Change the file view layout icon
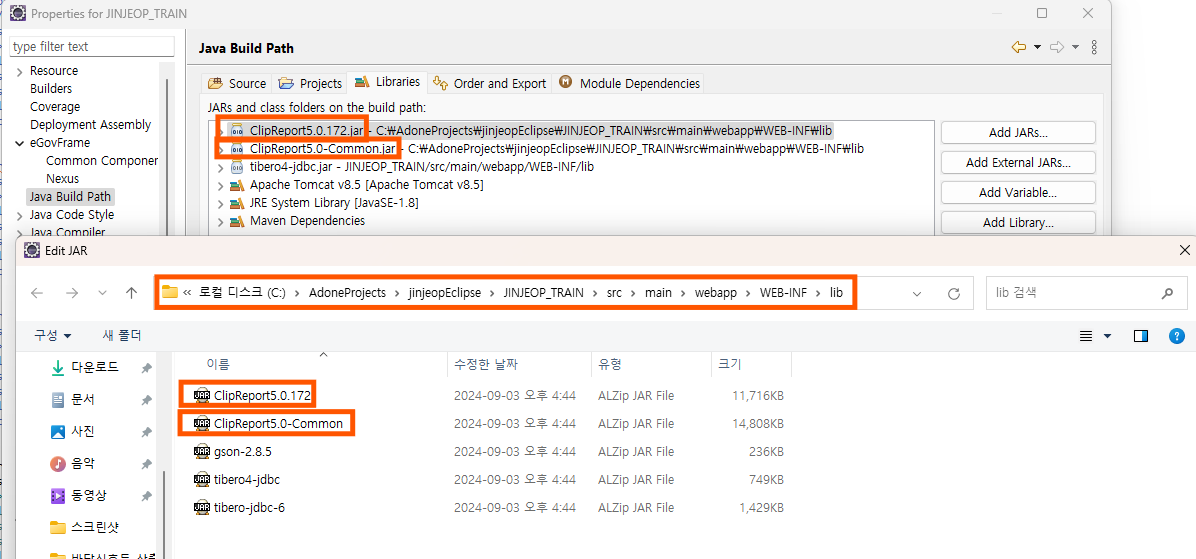 tap(1086, 336)
